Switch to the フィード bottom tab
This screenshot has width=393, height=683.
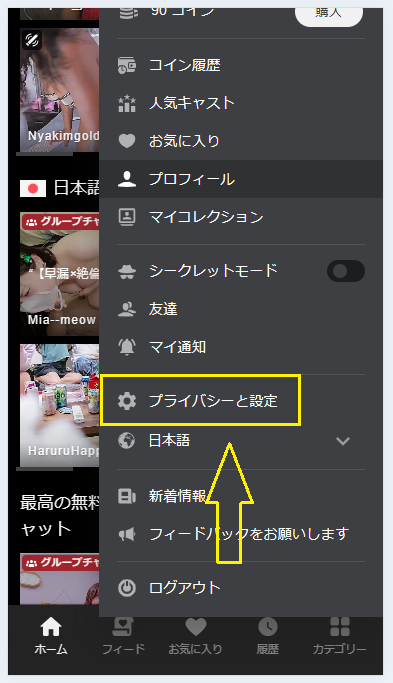click(123, 635)
